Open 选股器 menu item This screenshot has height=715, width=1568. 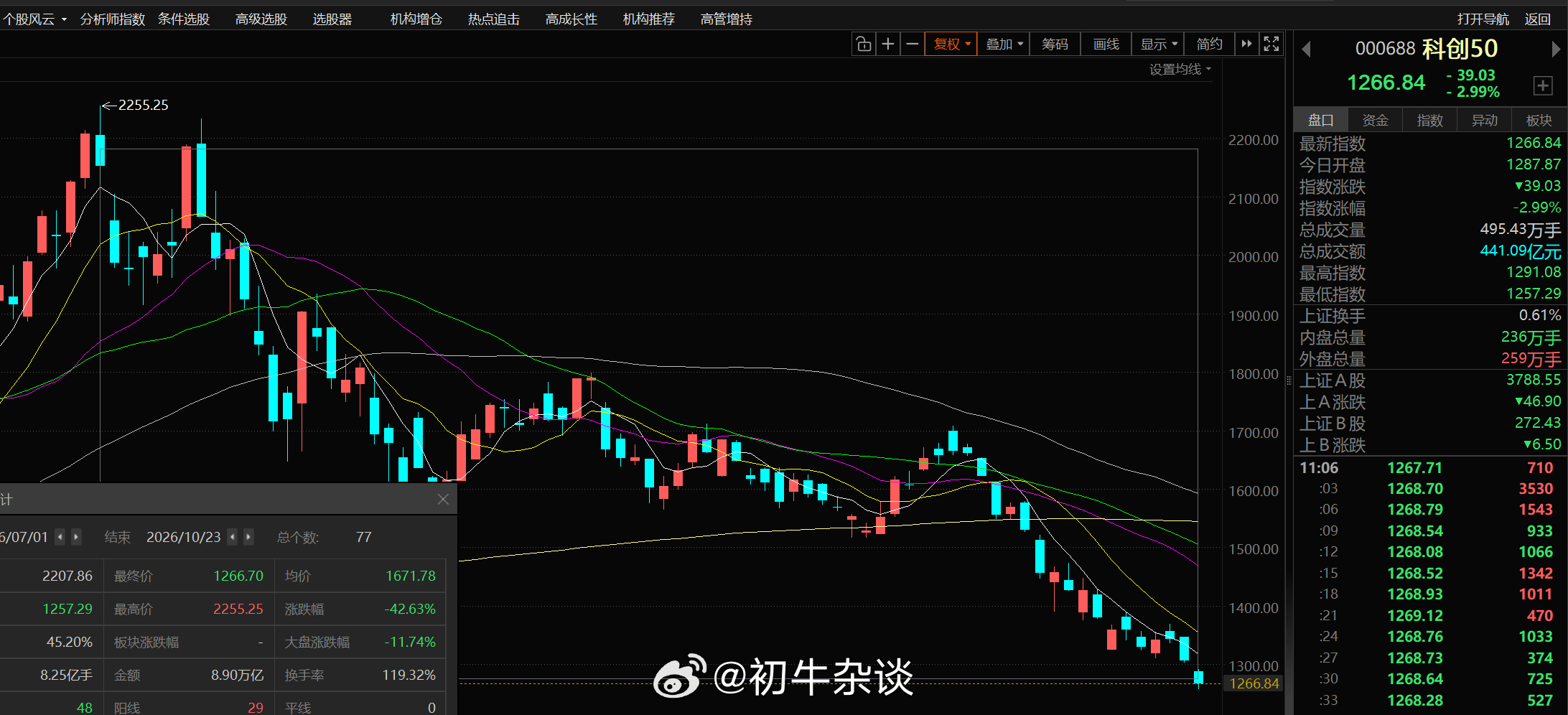(x=332, y=19)
